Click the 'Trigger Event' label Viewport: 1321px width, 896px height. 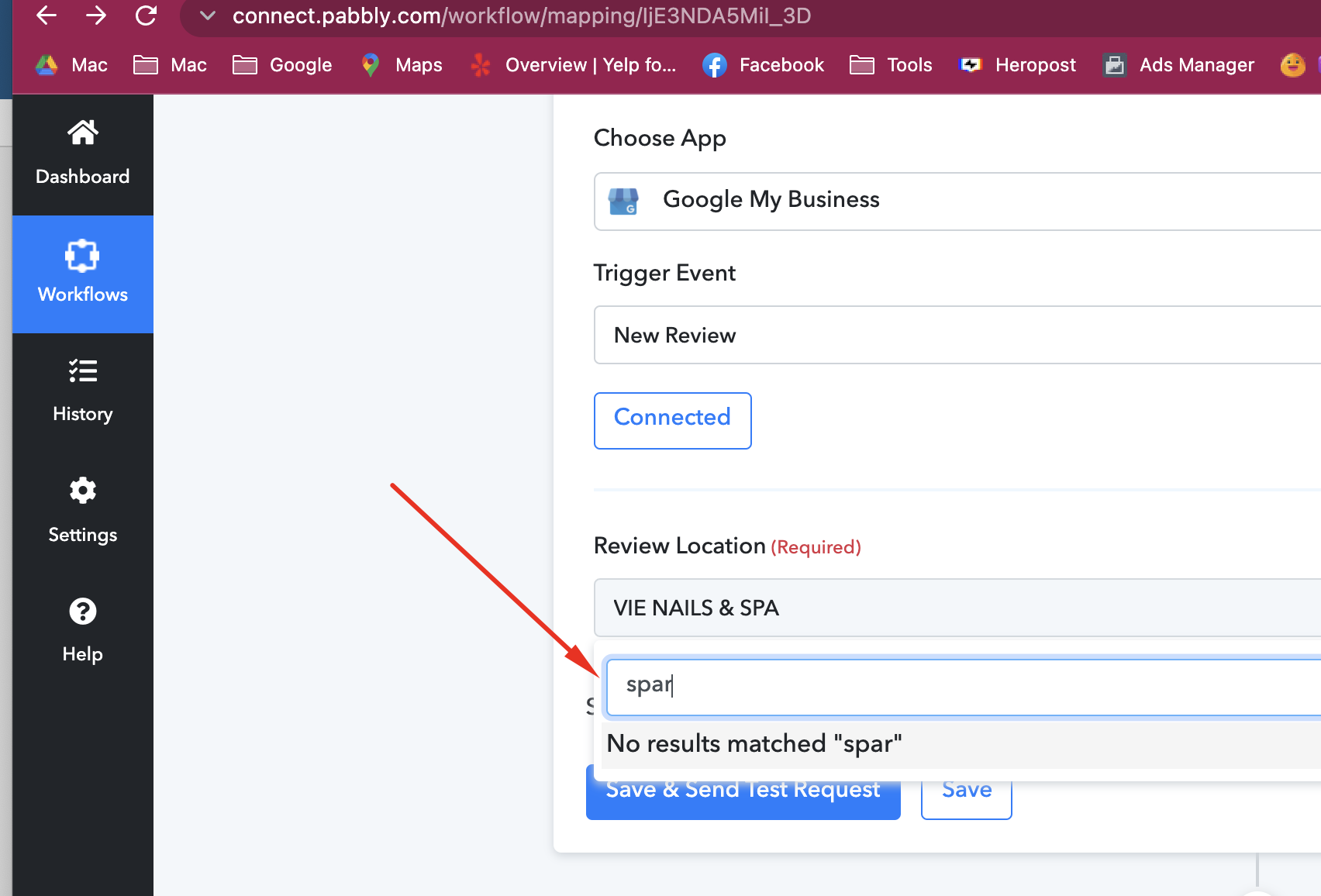pos(664,273)
